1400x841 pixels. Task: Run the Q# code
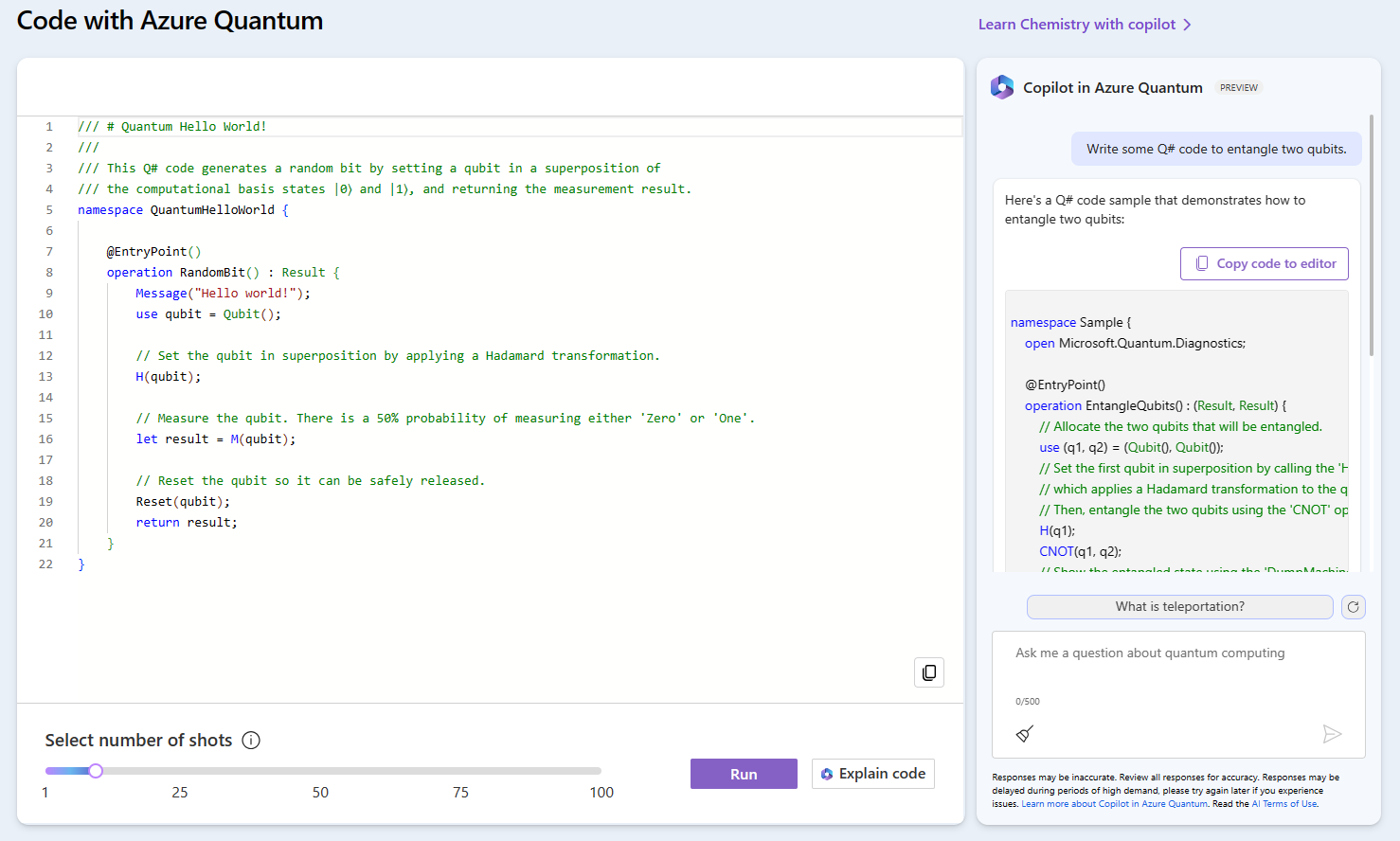tap(744, 774)
